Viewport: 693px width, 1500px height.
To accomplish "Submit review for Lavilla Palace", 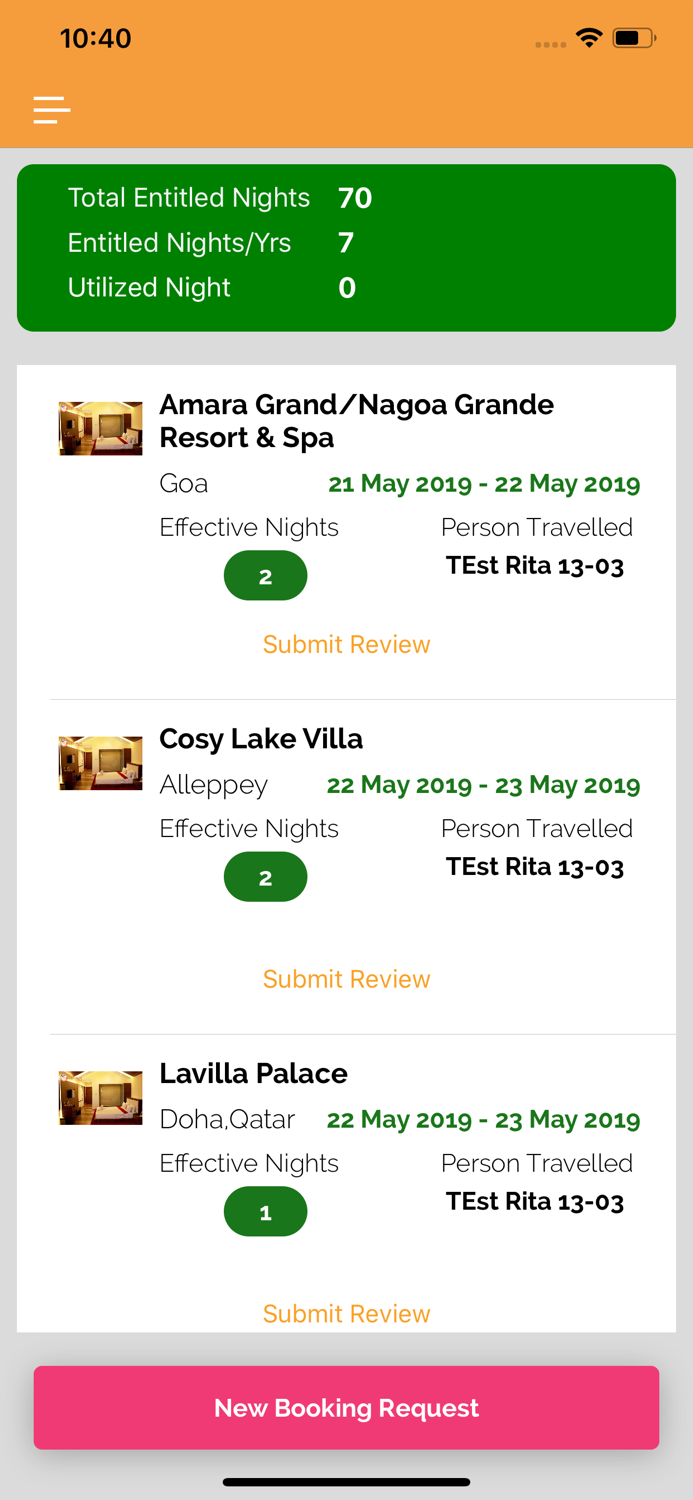I will pos(346,1314).
